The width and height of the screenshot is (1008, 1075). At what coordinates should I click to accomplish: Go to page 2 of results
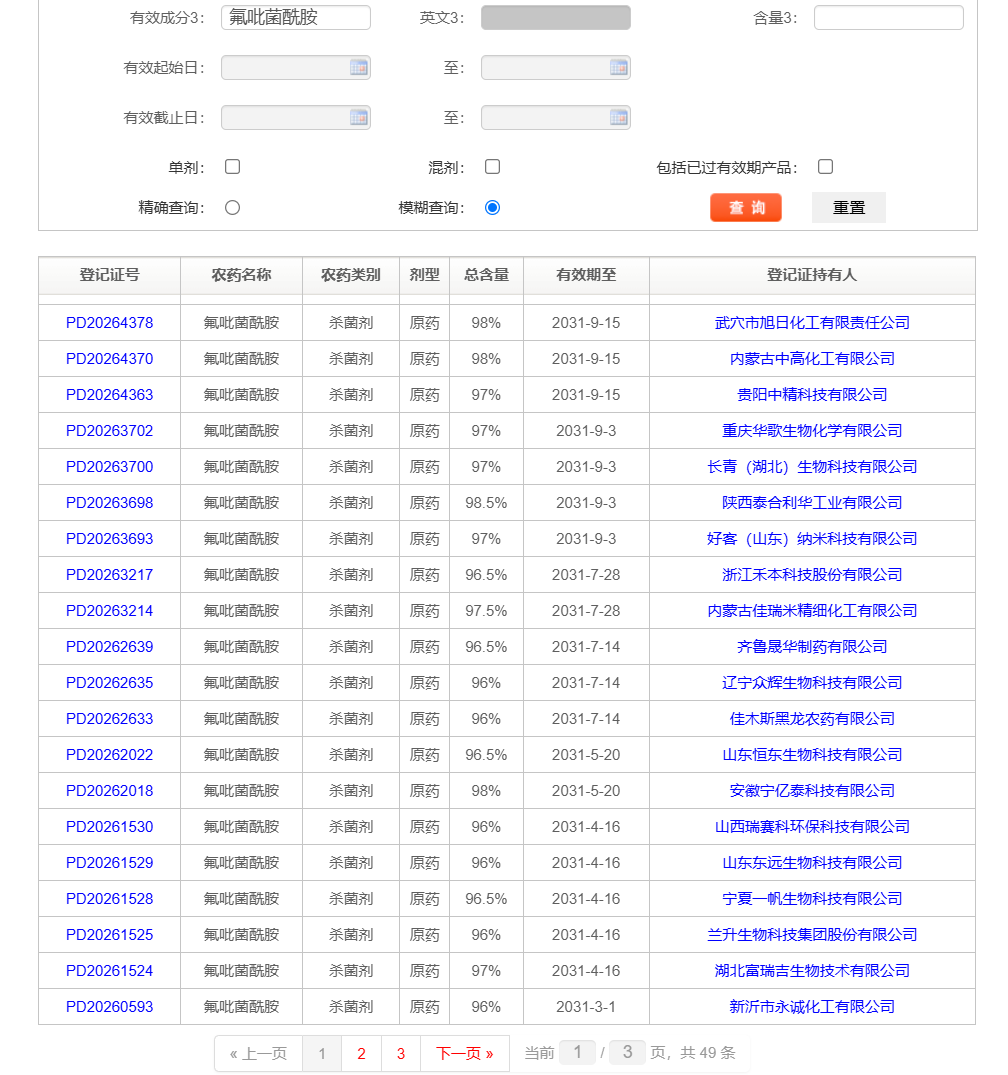[x=361, y=1053]
